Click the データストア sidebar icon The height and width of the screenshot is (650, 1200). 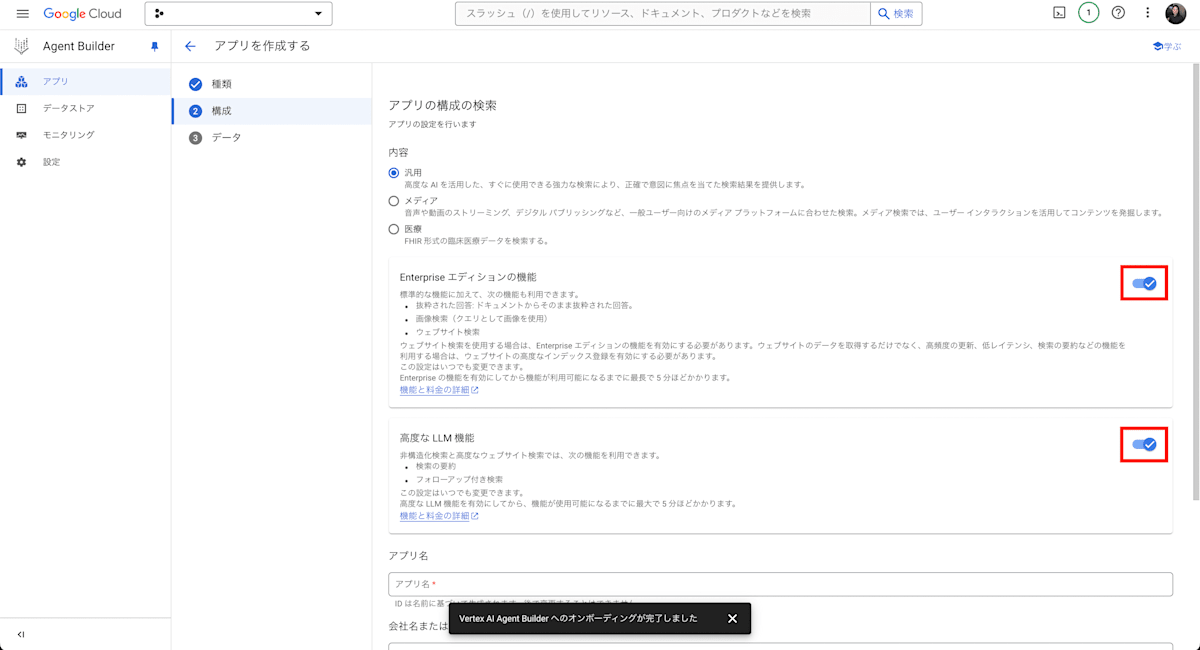(22, 108)
